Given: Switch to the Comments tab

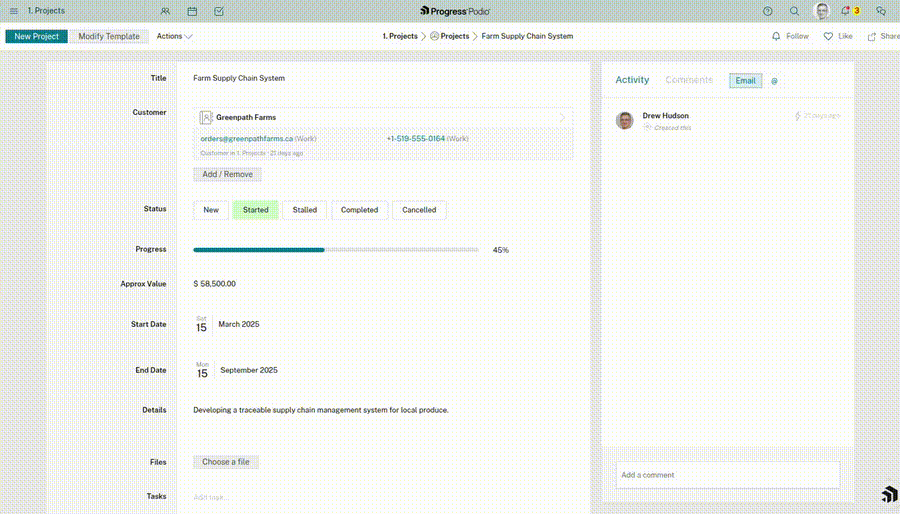Looking at the screenshot, I should 689,80.
